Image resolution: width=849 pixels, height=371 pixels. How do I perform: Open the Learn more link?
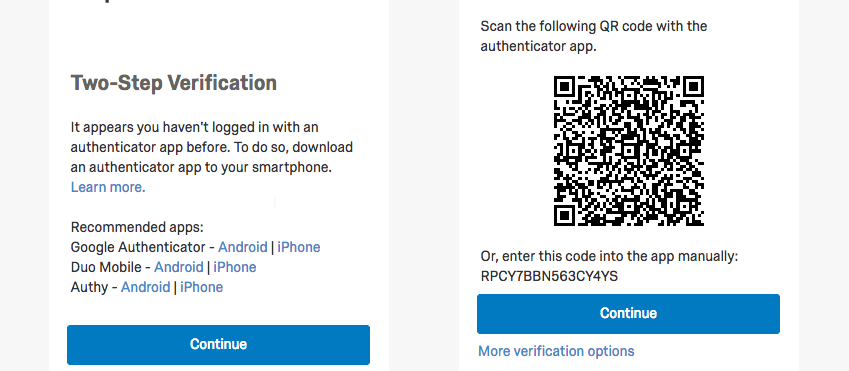[x=108, y=187]
